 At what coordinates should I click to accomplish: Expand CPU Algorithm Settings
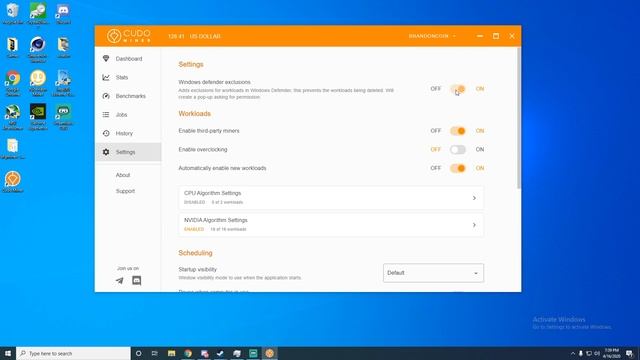tap(331, 198)
